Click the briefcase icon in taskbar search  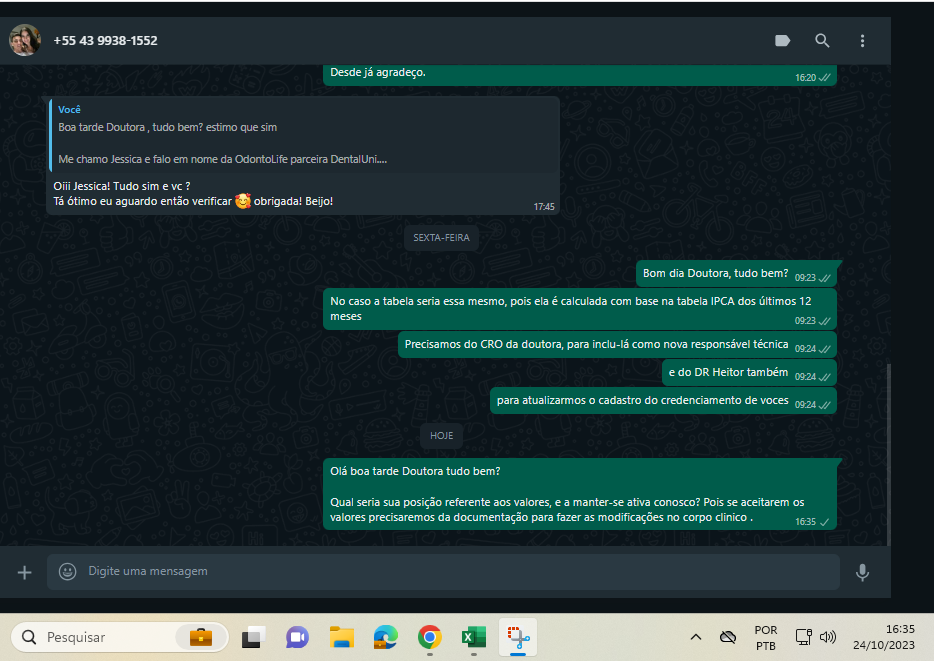[x=201, y=637]
